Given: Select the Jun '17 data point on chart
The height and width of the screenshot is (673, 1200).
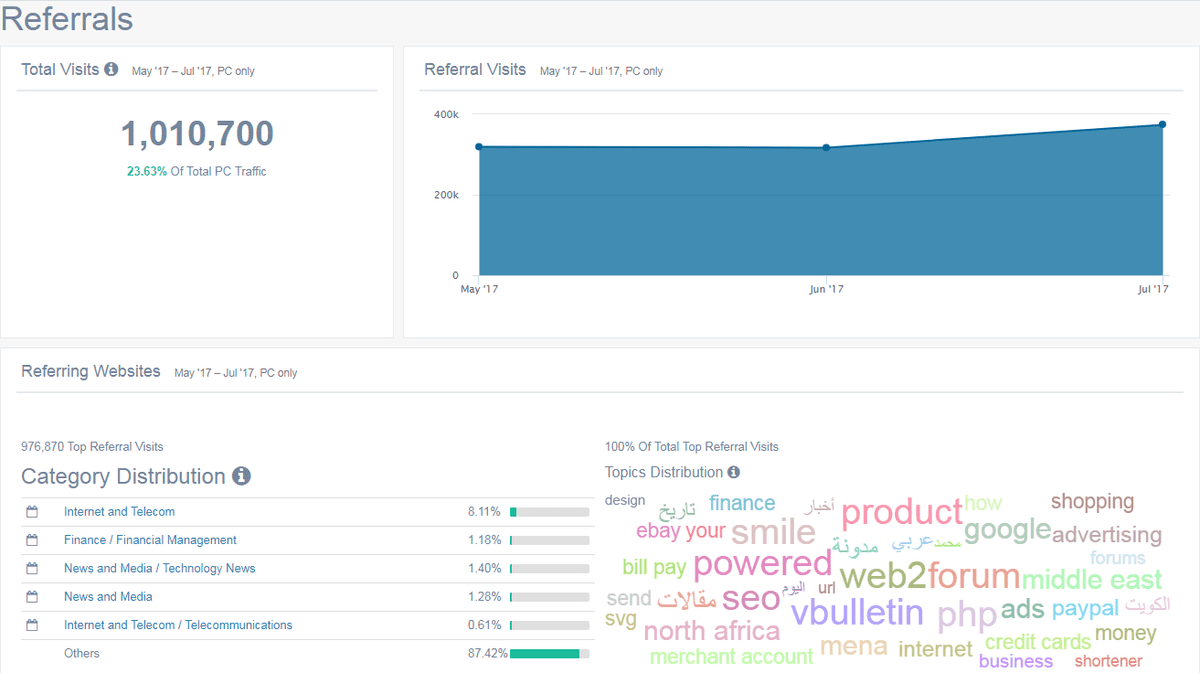Looking at the screenshot, I should [826, 148].
